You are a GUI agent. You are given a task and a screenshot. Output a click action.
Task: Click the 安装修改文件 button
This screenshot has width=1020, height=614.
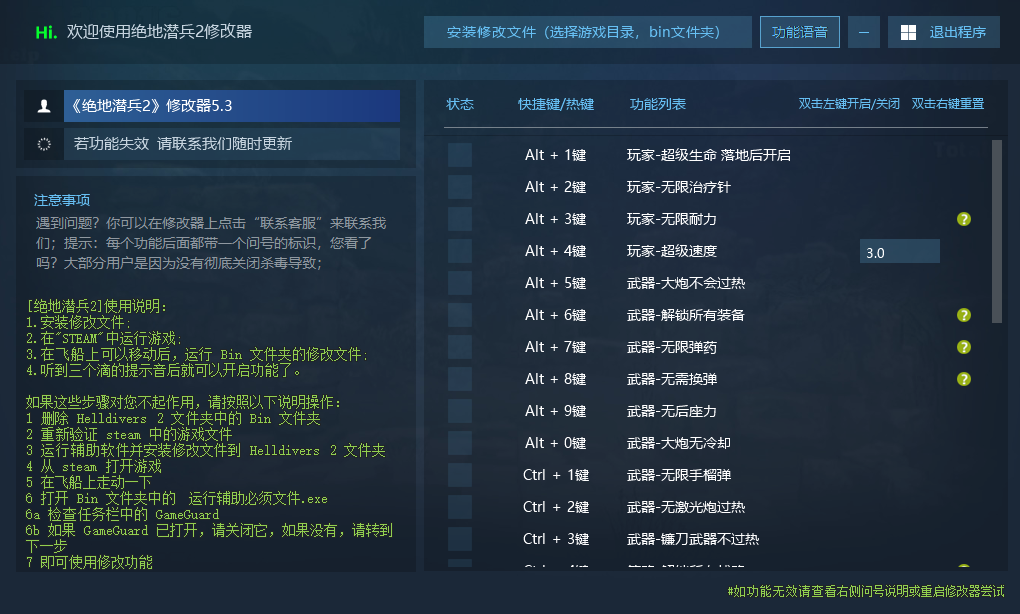click(587, 33)
